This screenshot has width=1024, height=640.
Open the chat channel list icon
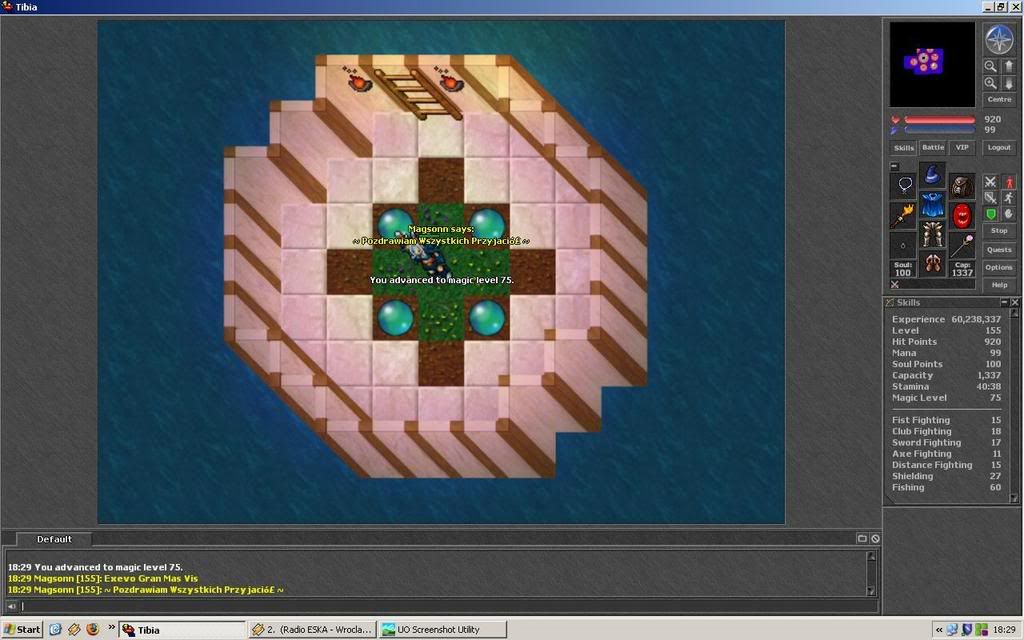[x=862, y=538]
